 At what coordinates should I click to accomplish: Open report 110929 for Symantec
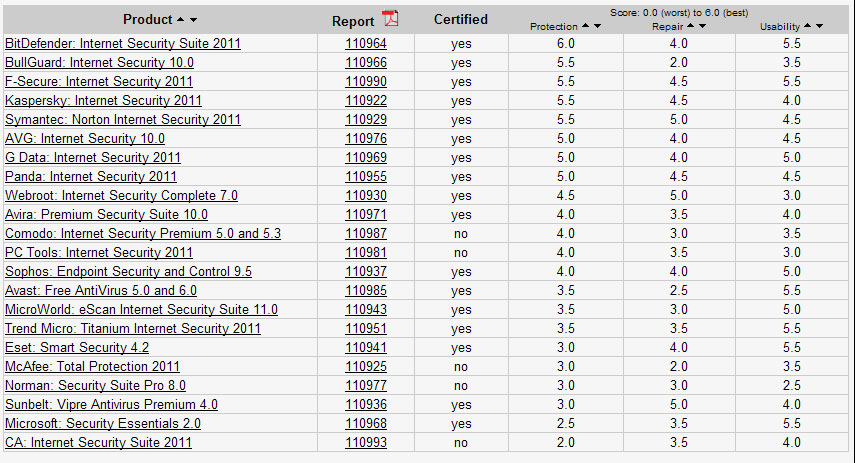(x=366, y=120)
